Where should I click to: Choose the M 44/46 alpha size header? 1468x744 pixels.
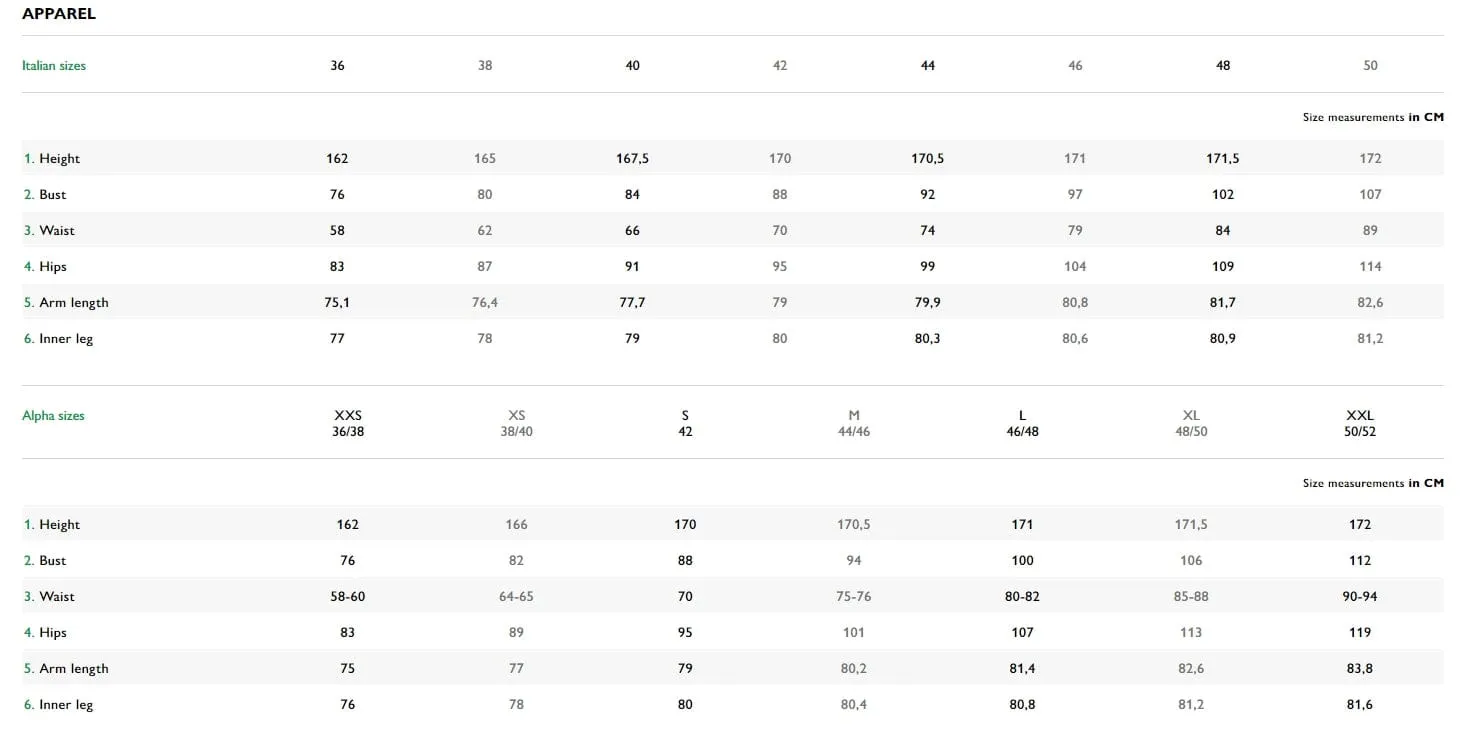click(854, 423)
